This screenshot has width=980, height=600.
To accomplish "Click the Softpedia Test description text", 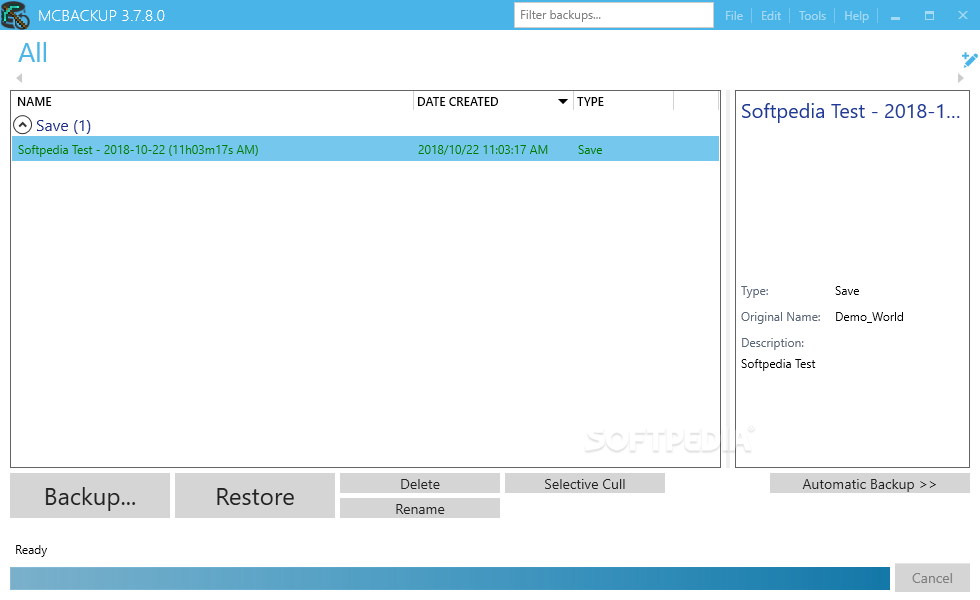I will coord(778,364).
